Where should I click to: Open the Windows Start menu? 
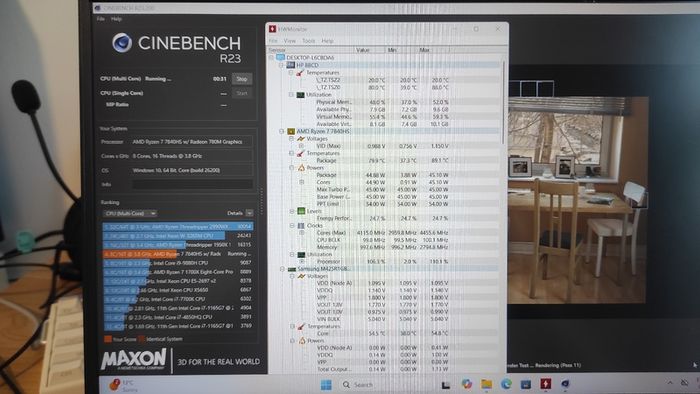pos(326,385)
